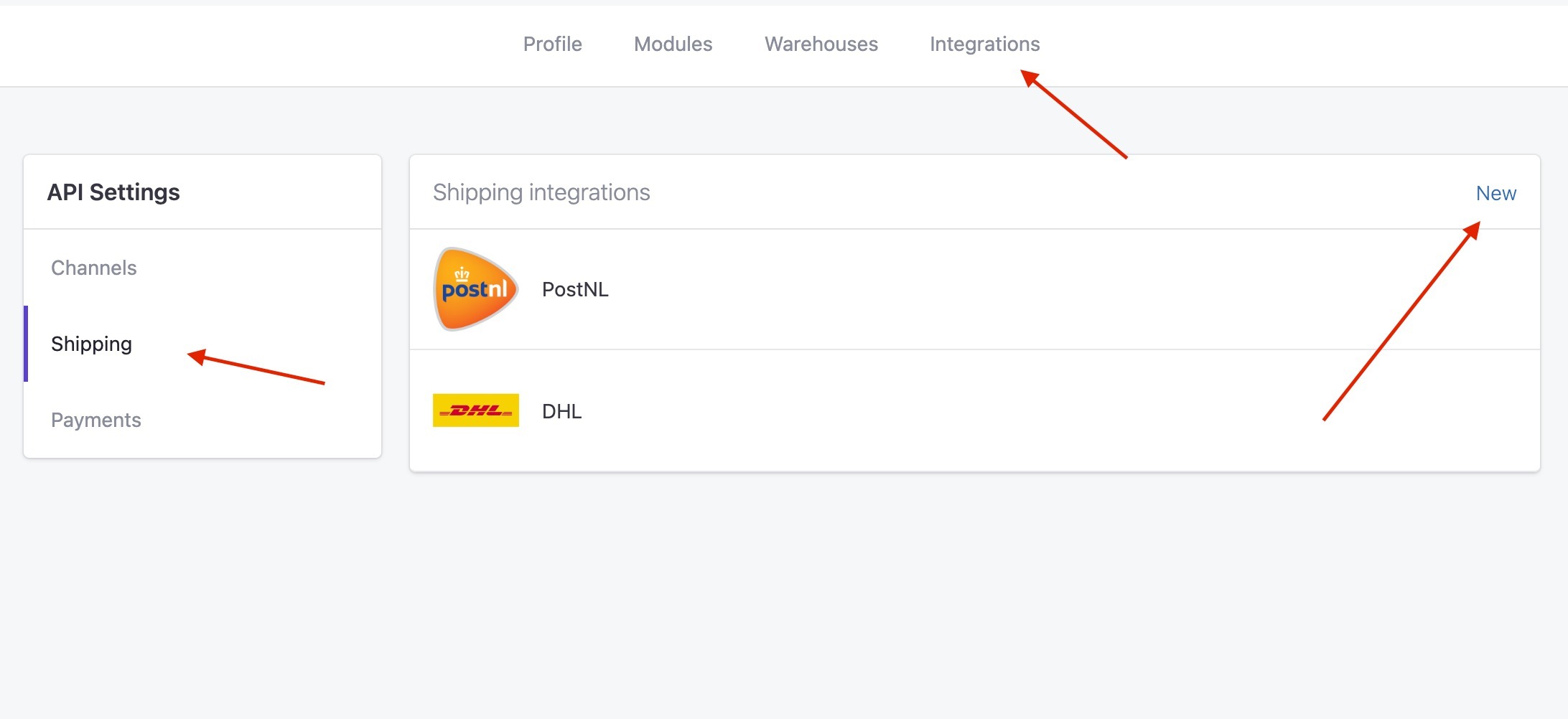Screen dimensions: 1568x719
Task: Open Payments in API Settings
Action: click(x=95, y=420)
